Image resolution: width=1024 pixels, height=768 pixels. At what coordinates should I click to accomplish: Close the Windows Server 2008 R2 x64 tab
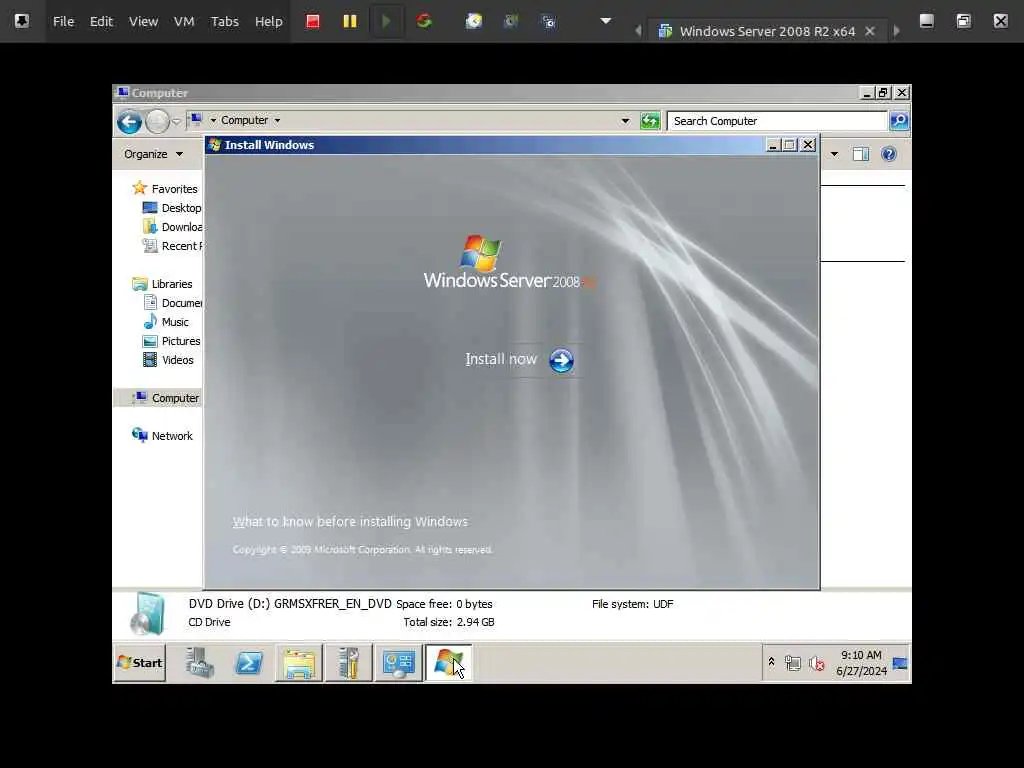pyautogui.click(x=870, y=31)
